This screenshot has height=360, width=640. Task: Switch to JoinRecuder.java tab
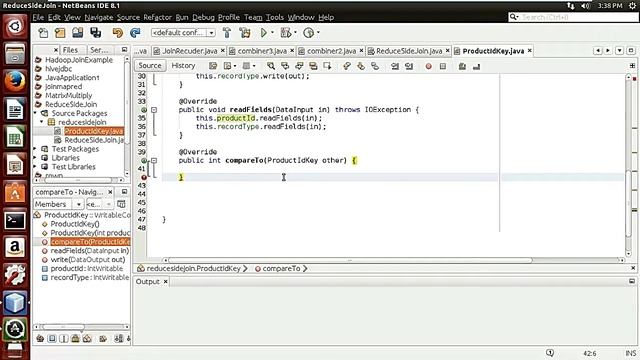(x=189, y=51)
